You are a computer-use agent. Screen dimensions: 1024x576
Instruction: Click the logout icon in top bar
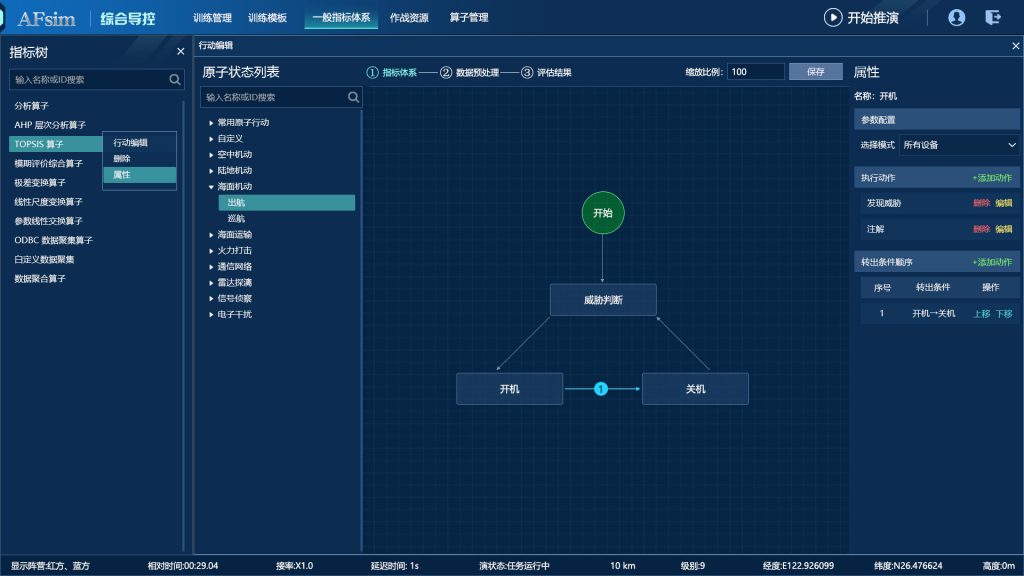click(x=992, y=17)
